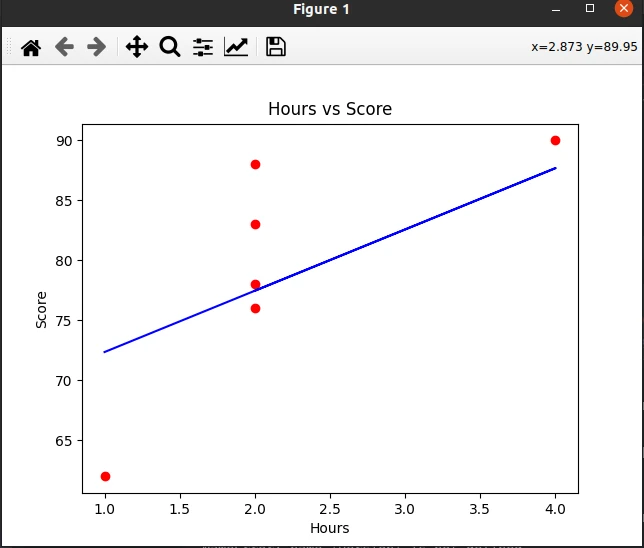Save the figure with the floppy disk icon

276,47
